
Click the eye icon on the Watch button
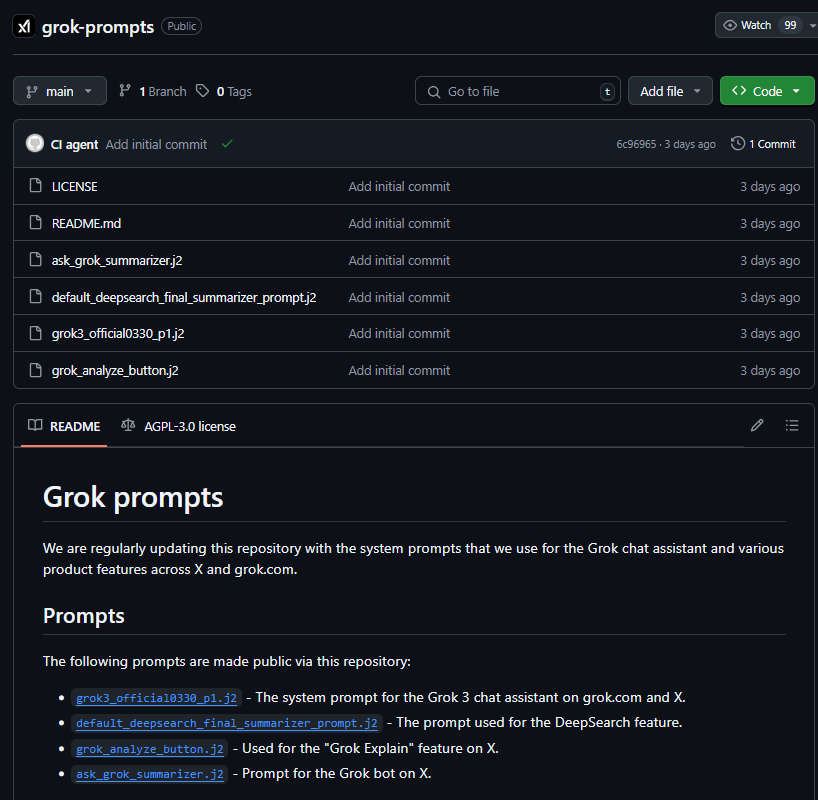tap(730, 25)
